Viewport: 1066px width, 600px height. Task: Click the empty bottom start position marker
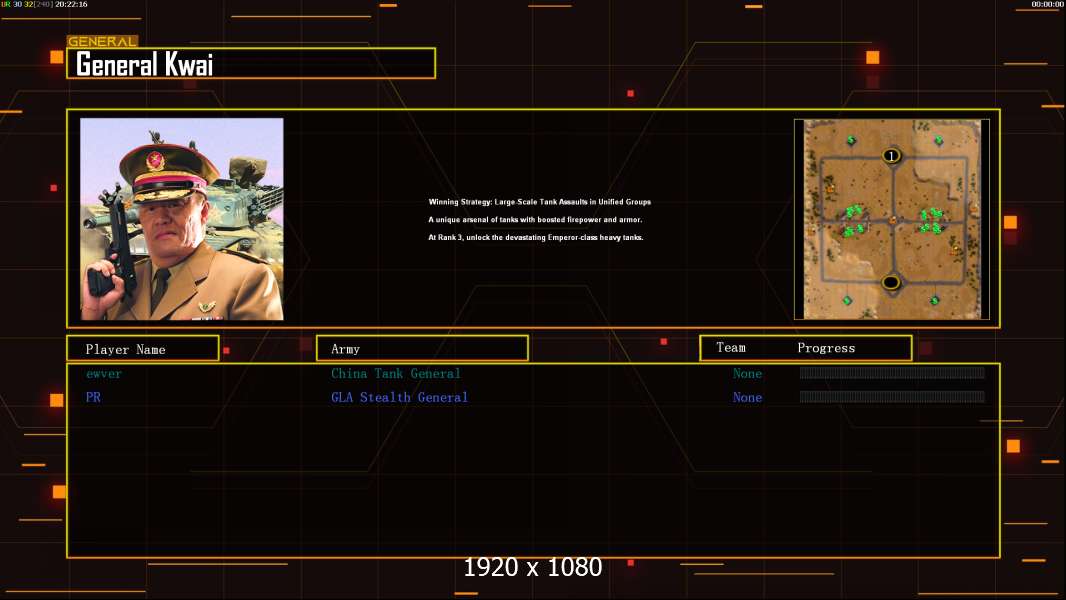pos(891,283)
